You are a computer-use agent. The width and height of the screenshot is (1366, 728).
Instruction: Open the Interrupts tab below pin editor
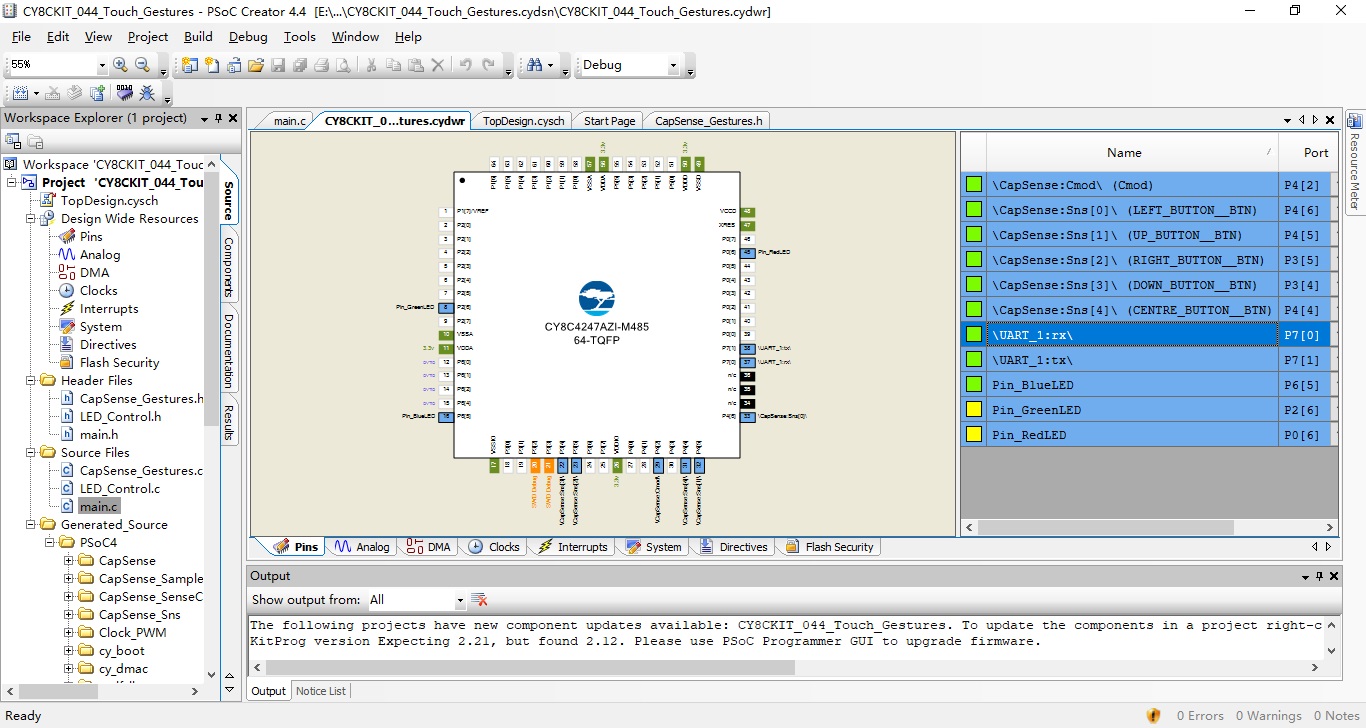tap(573, 547)
